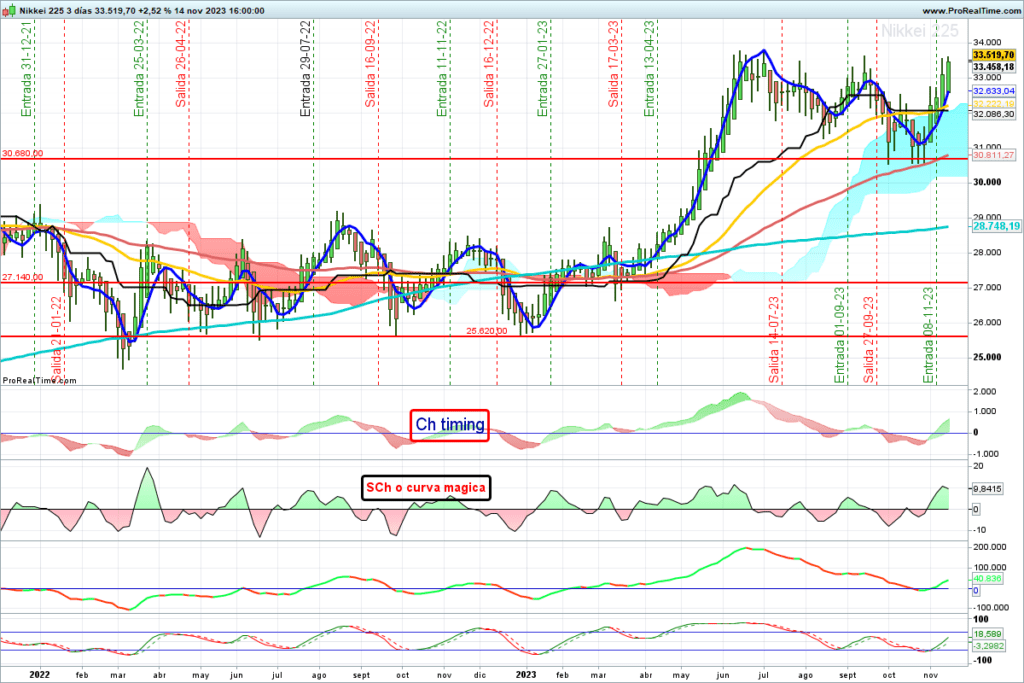
Task: Click the 32.086,30 price tag
Action: (x=994, y=114)
